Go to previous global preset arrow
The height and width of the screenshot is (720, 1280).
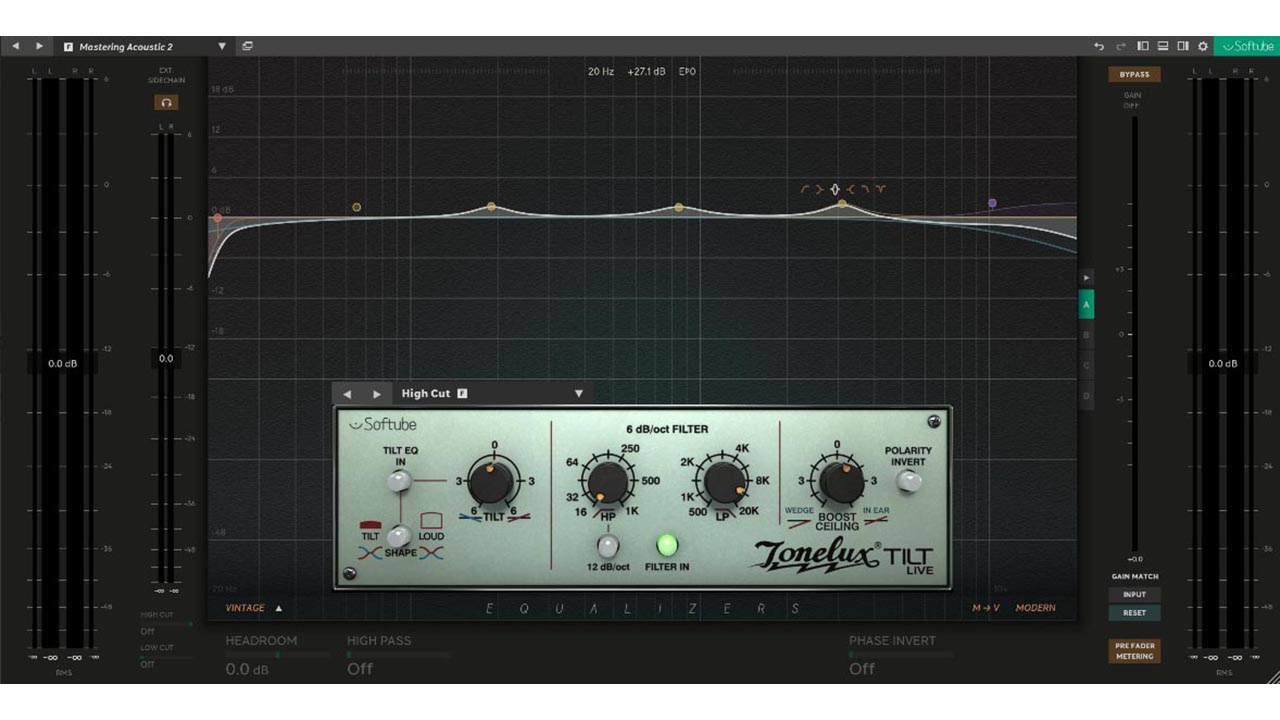pos(15,46)
